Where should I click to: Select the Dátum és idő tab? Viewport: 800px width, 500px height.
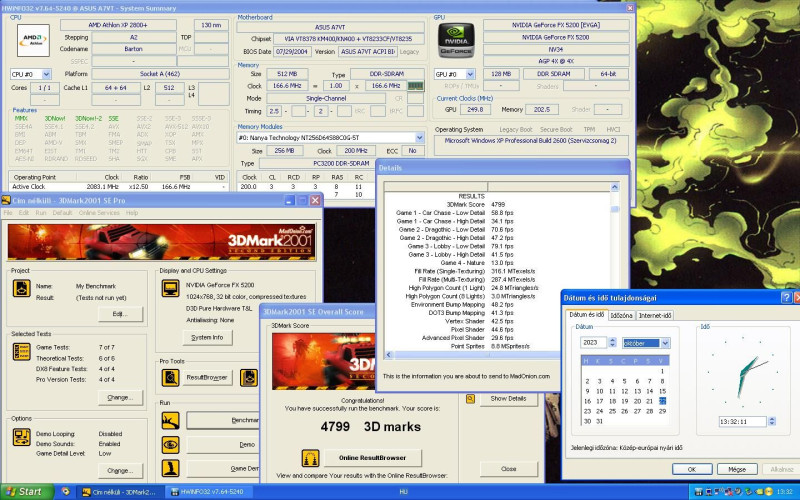coord(586,314)
